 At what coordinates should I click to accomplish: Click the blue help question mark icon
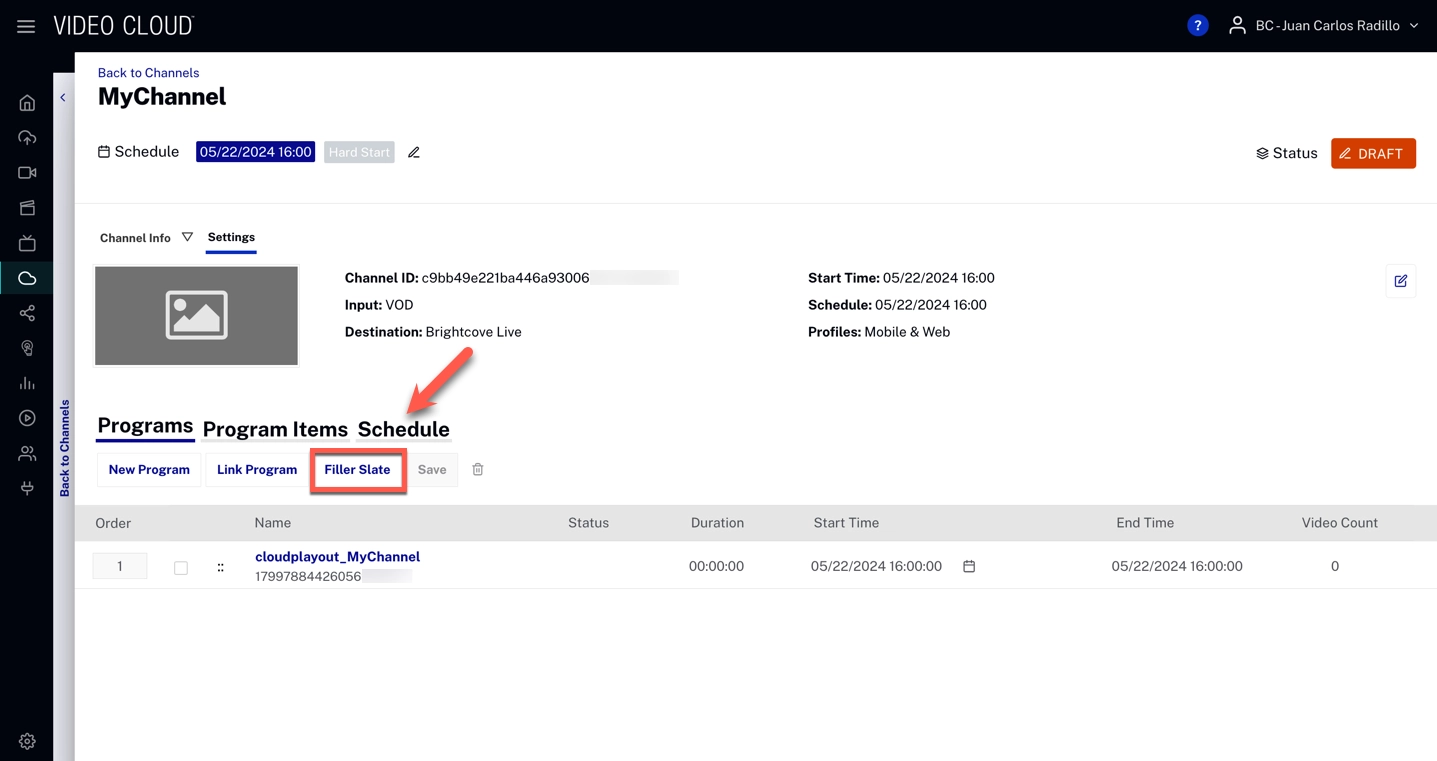[1197, 26]
